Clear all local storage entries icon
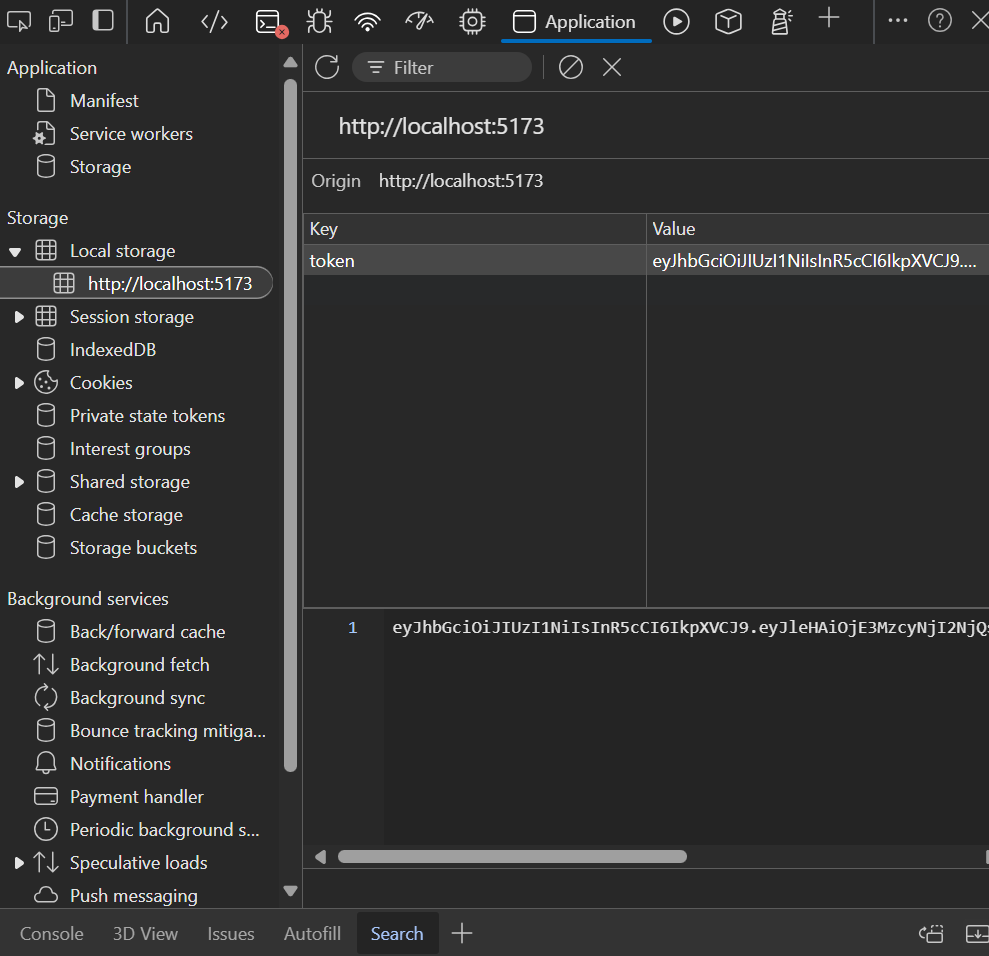This screenshot has height=956, width=989. click(x=570, y=67)
